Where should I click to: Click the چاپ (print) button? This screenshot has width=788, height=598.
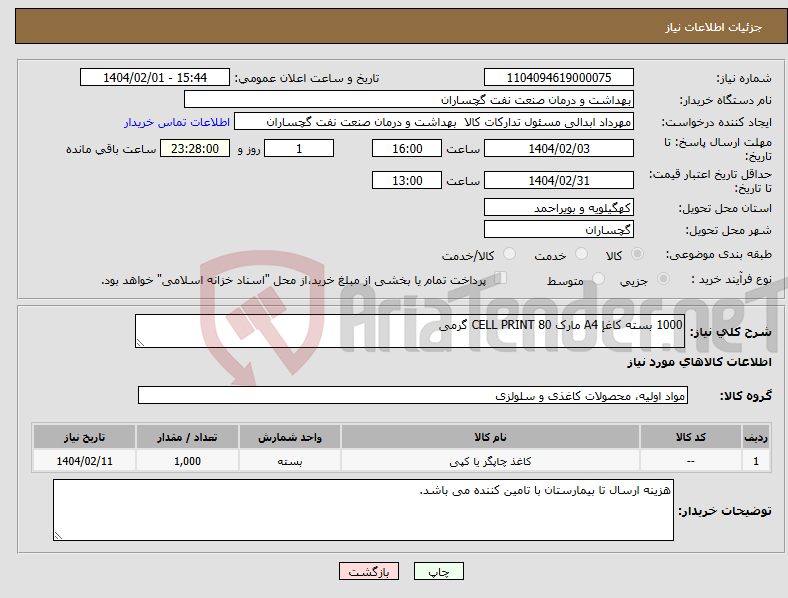[x=439, y=571]
